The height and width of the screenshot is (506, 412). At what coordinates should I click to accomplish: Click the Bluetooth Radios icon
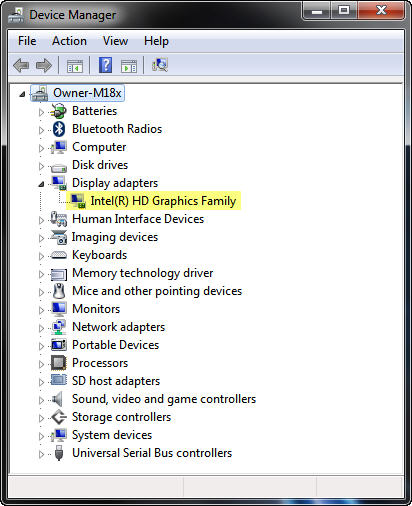(x=59, y=129)
